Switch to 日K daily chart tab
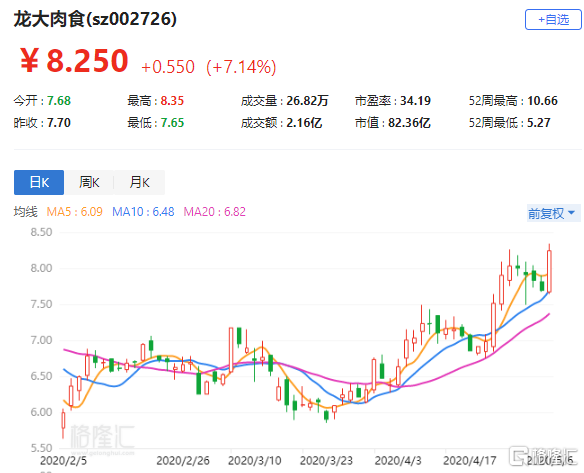The image size is (584, 473). [x=39, y=182]
